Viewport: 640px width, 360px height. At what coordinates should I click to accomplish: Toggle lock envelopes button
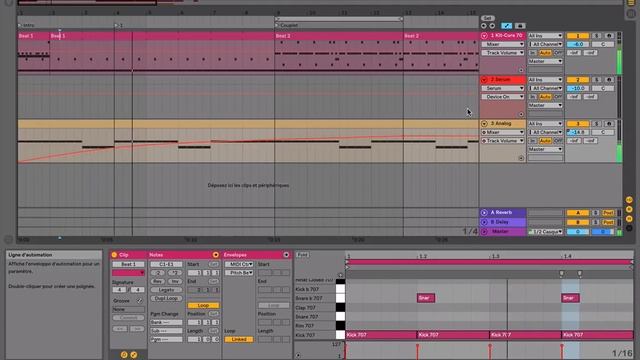[x=520, y=26]
